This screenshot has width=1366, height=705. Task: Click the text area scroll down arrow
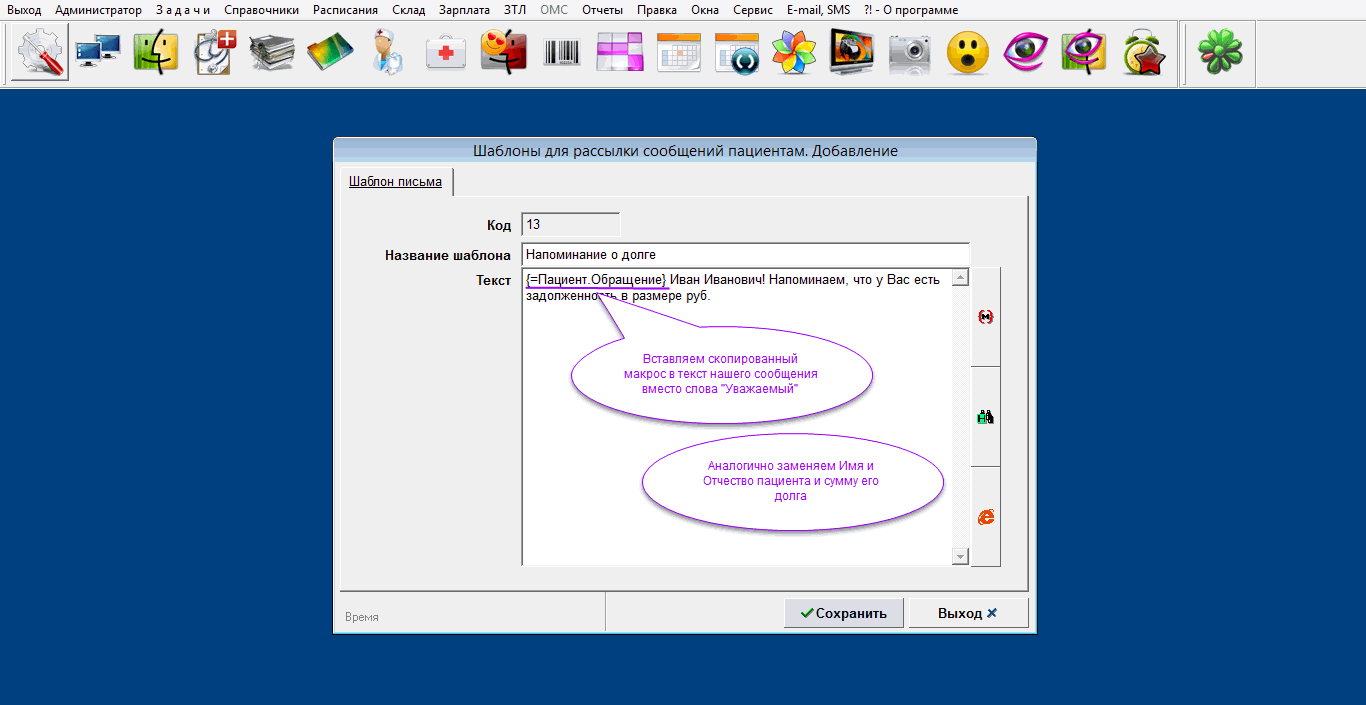coord(960,556)
